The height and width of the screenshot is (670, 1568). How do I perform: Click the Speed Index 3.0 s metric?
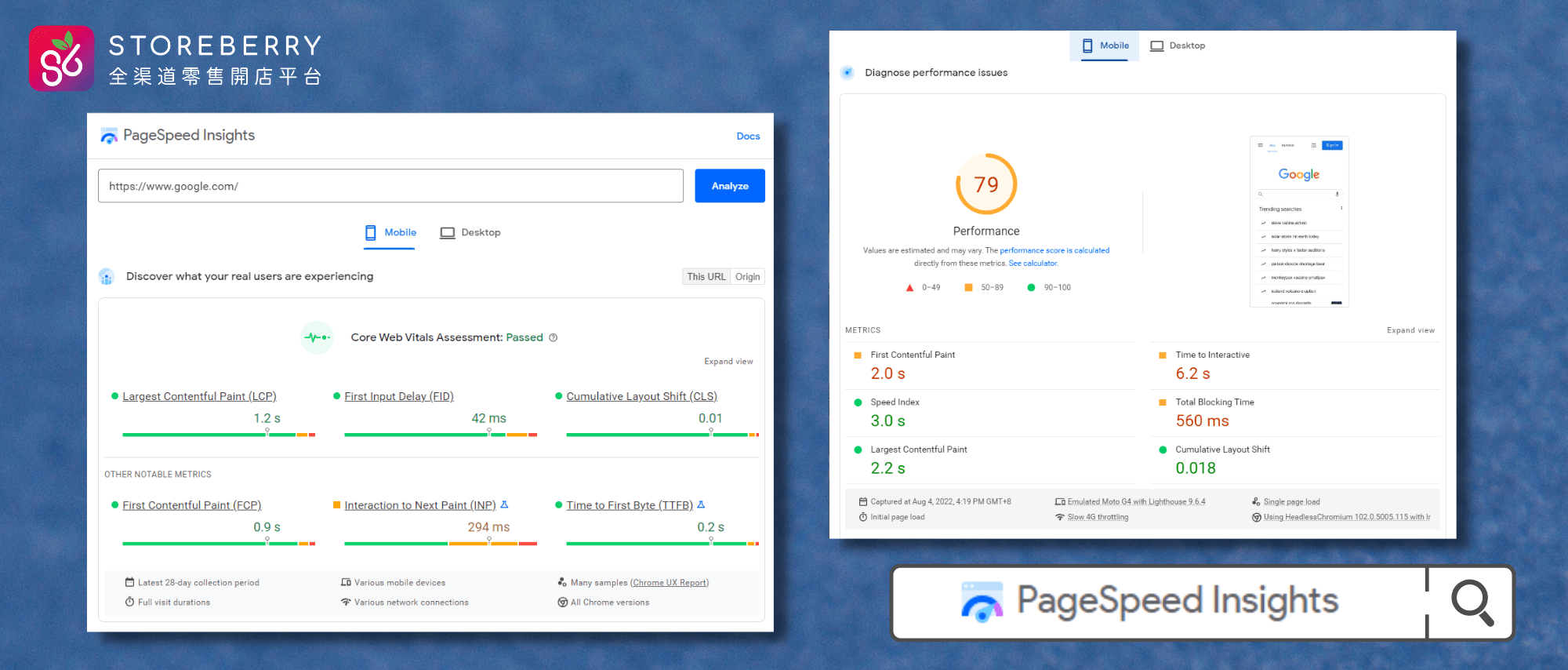[990, 413]
